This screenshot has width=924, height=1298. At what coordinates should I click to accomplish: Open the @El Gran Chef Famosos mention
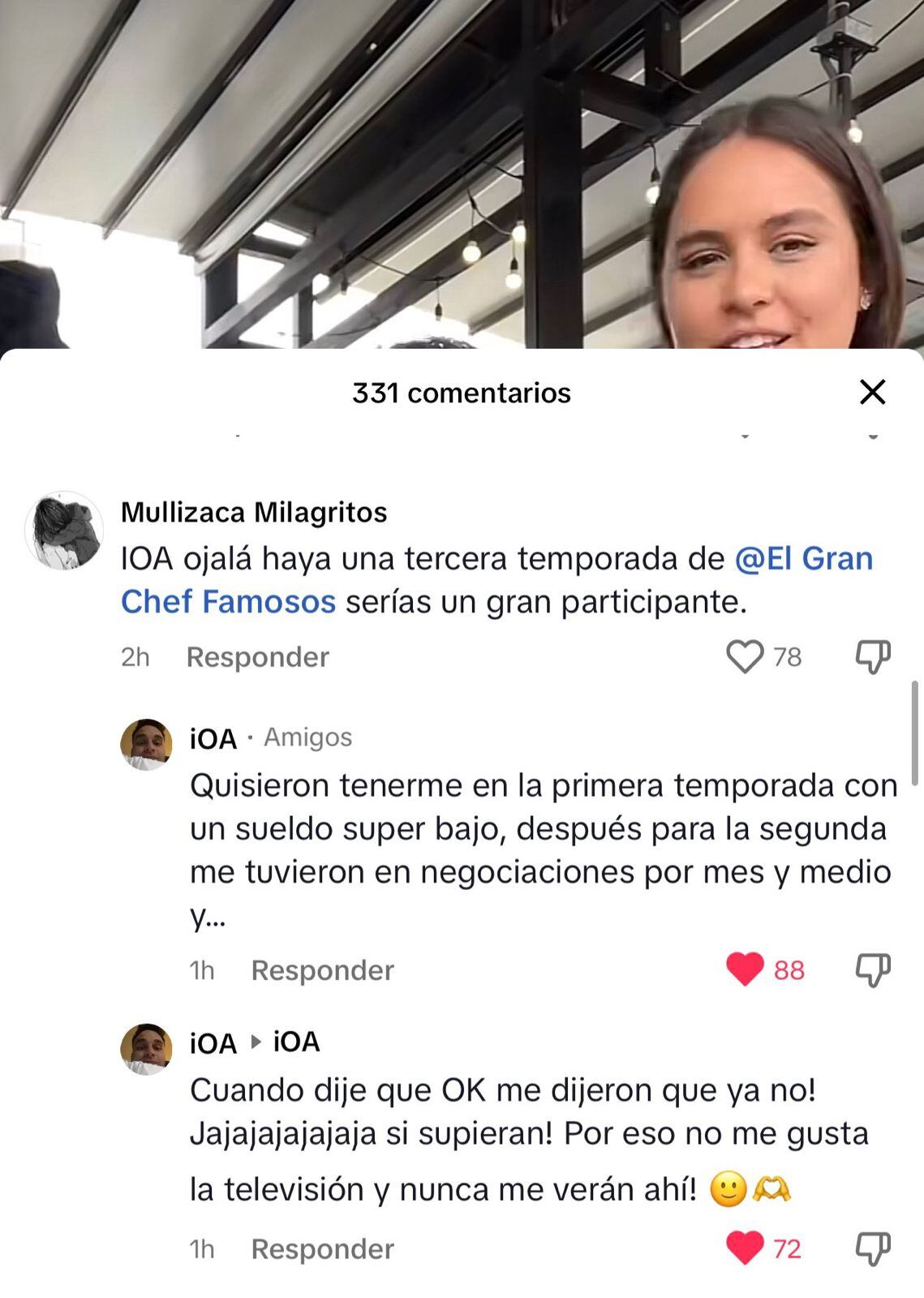[496, 580]
